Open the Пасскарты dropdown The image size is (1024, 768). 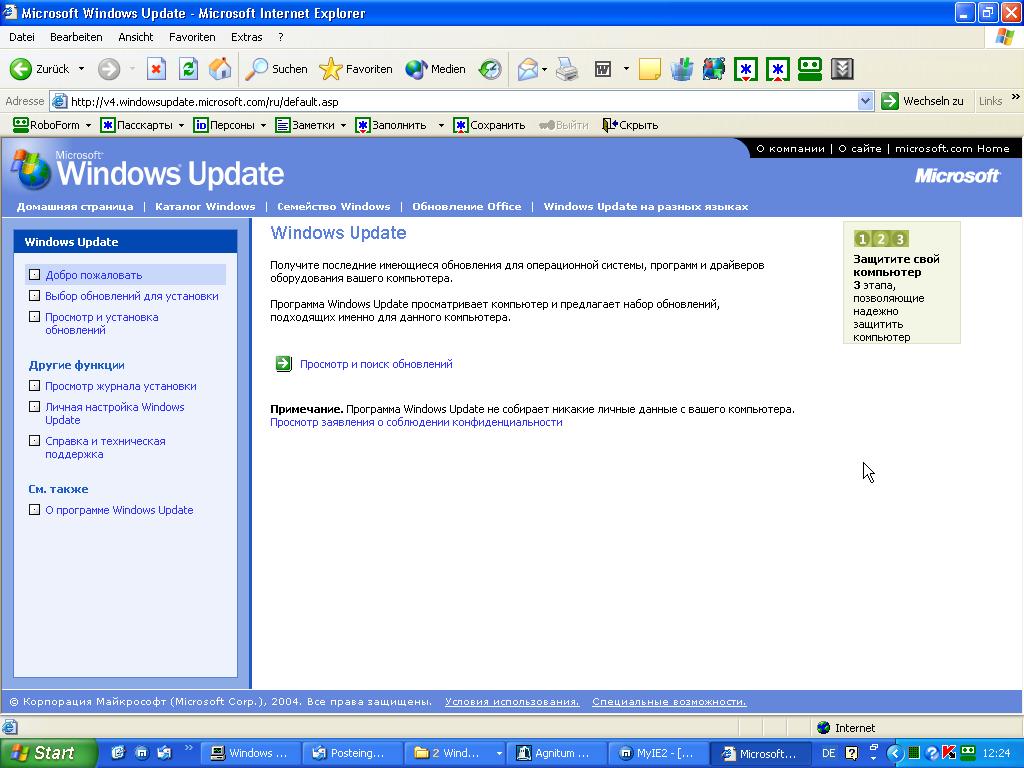point(181,125)
